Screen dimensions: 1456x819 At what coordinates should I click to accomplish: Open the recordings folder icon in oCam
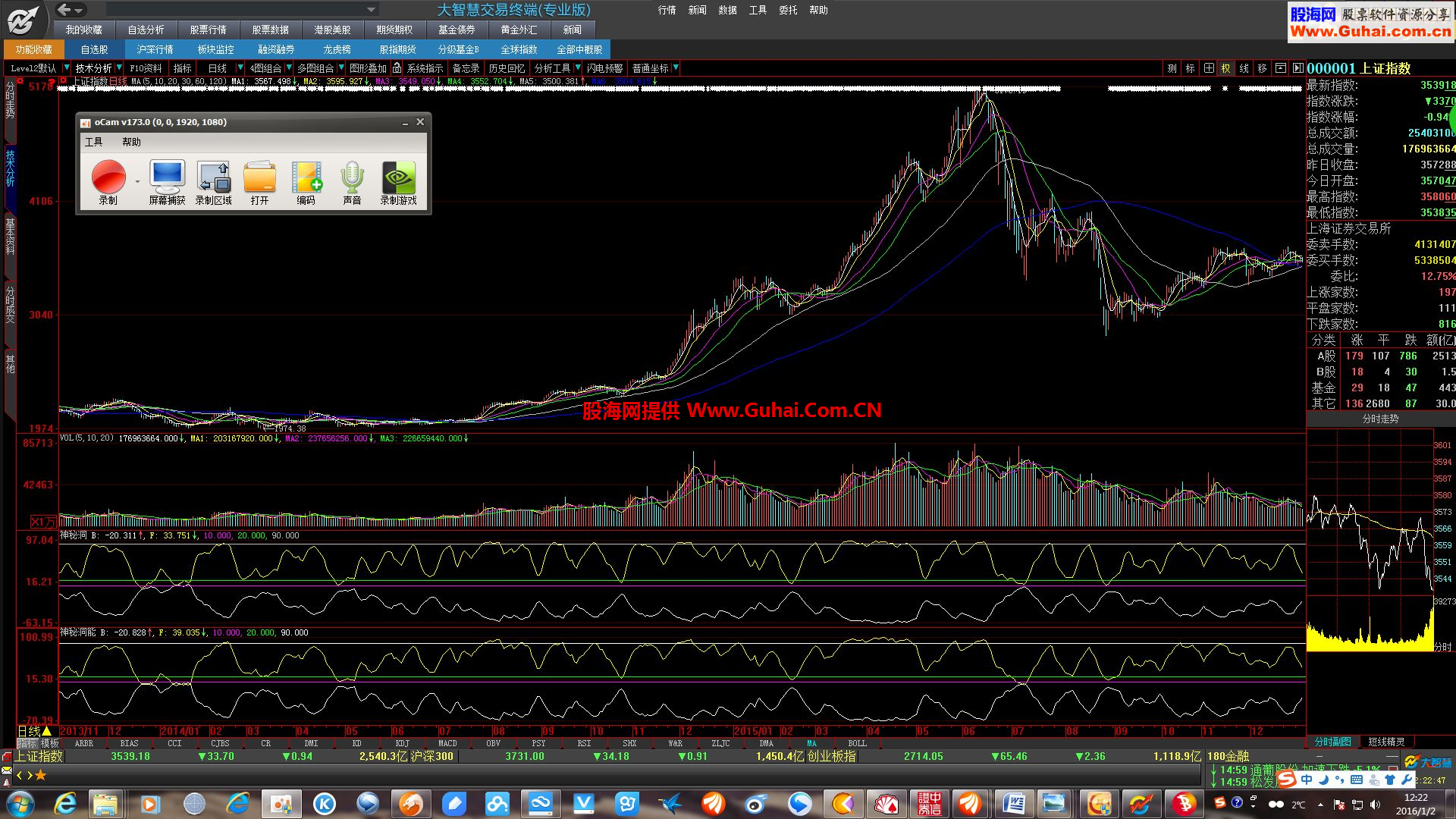[x=260, y=177]
